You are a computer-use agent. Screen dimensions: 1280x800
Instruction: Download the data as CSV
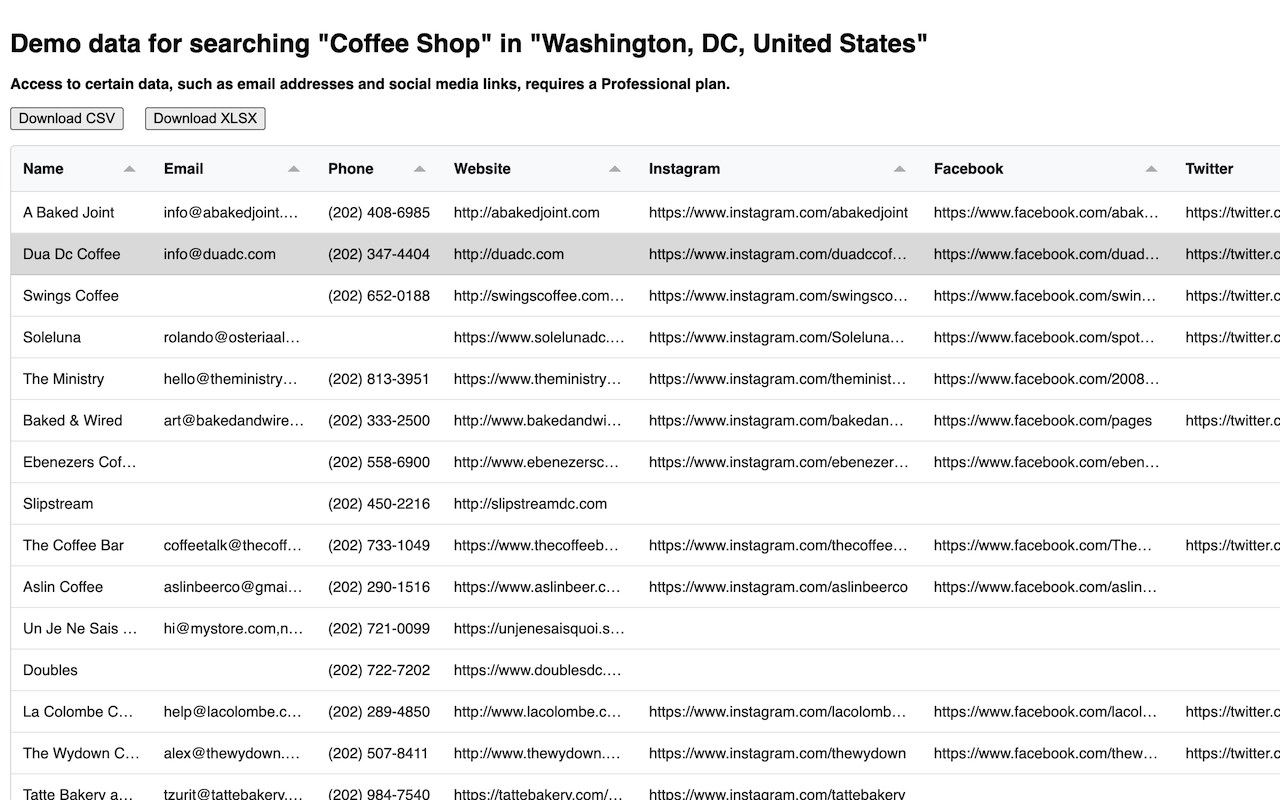coord(67,118)
